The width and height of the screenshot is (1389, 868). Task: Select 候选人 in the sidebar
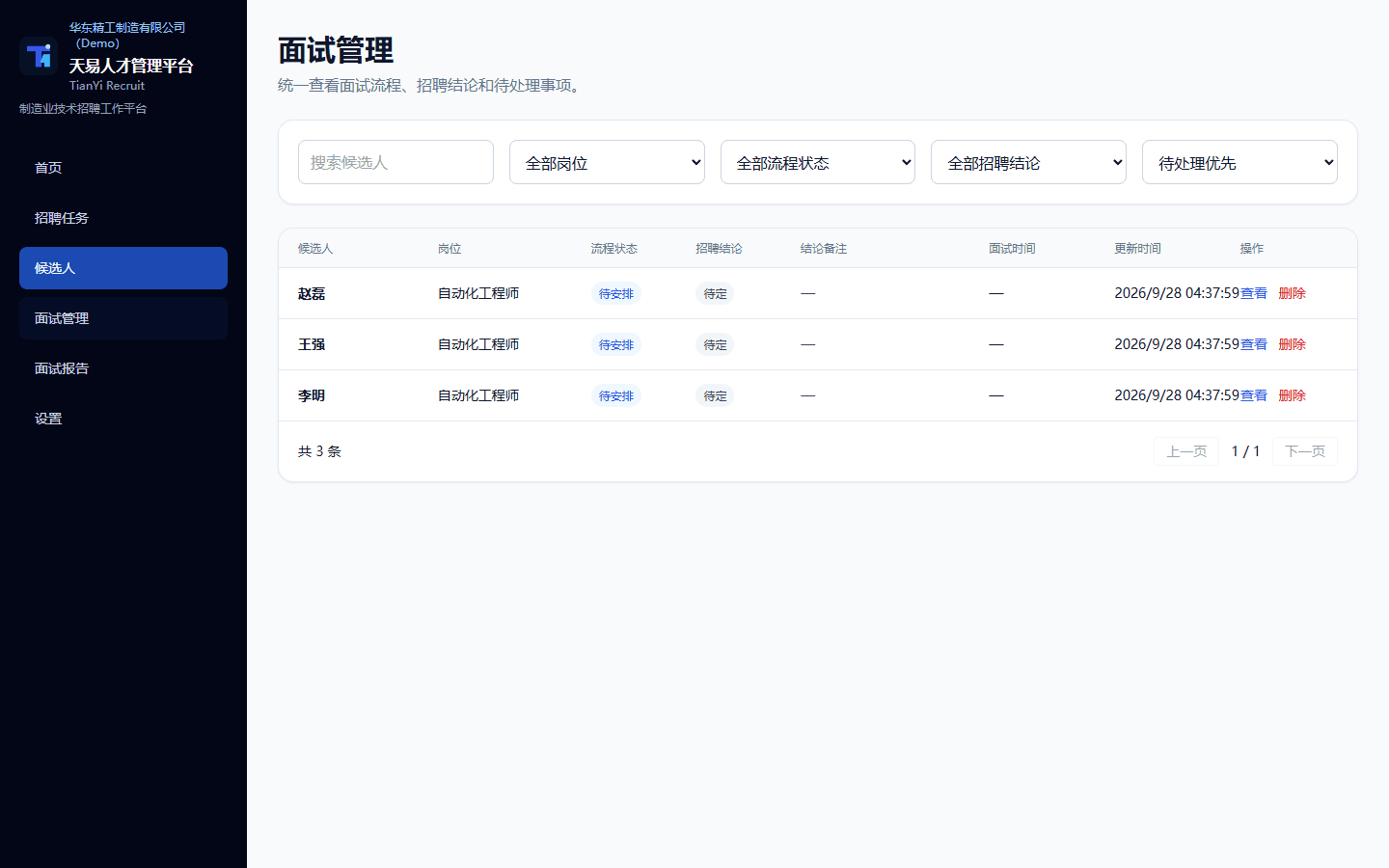pyautogui.click(x=123, y=268)
